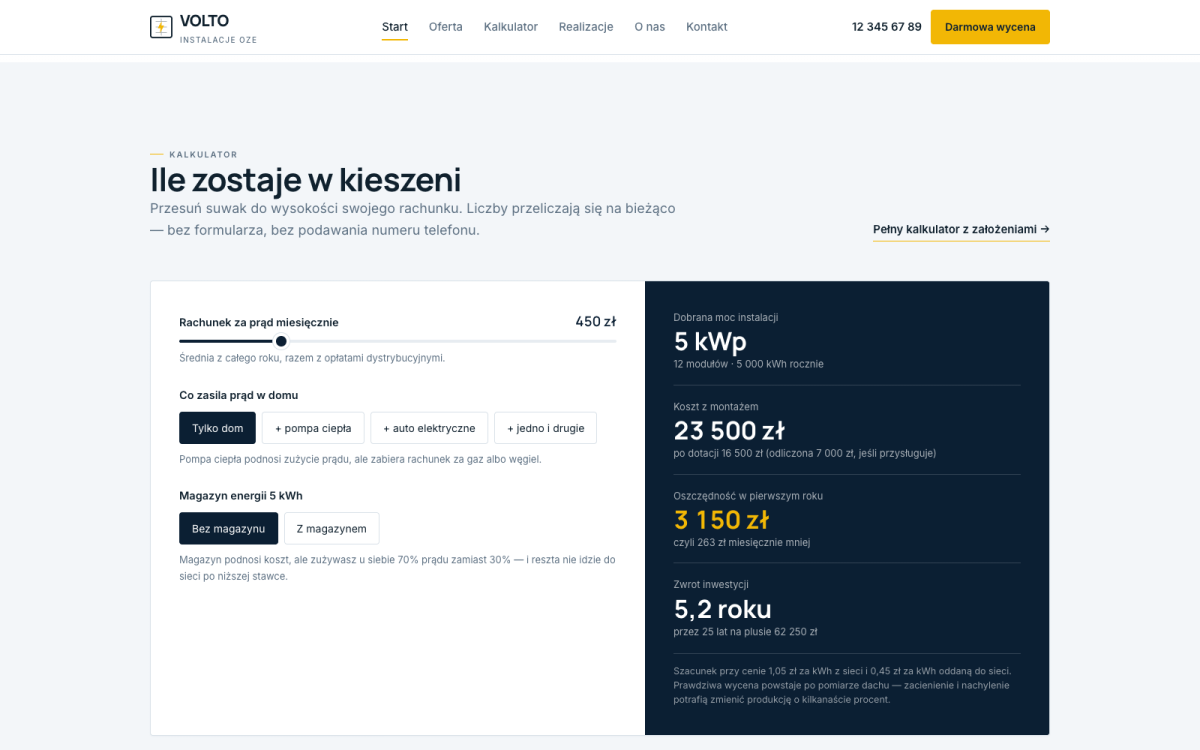
Task: Click the 450 zł bill value
Action: (595, 321)
